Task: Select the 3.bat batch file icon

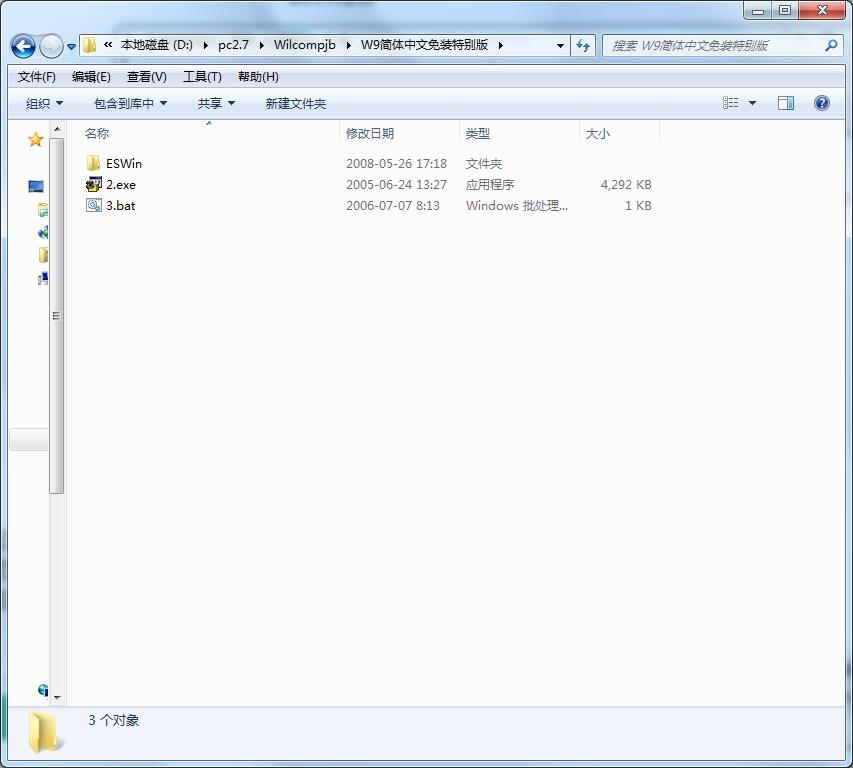Action: (94, 205)
